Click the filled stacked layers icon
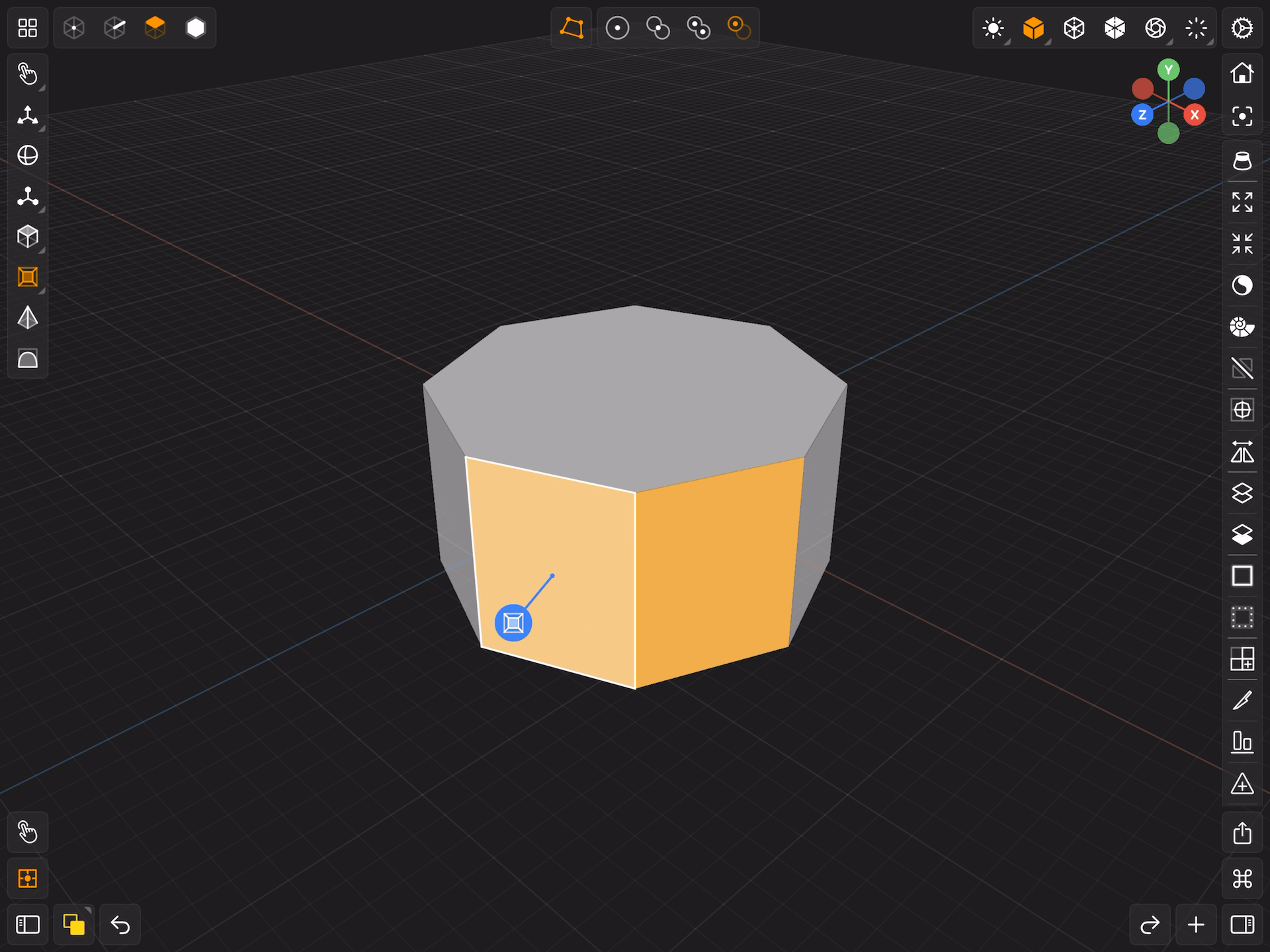1270x952 pixels. coord(1242,534)
